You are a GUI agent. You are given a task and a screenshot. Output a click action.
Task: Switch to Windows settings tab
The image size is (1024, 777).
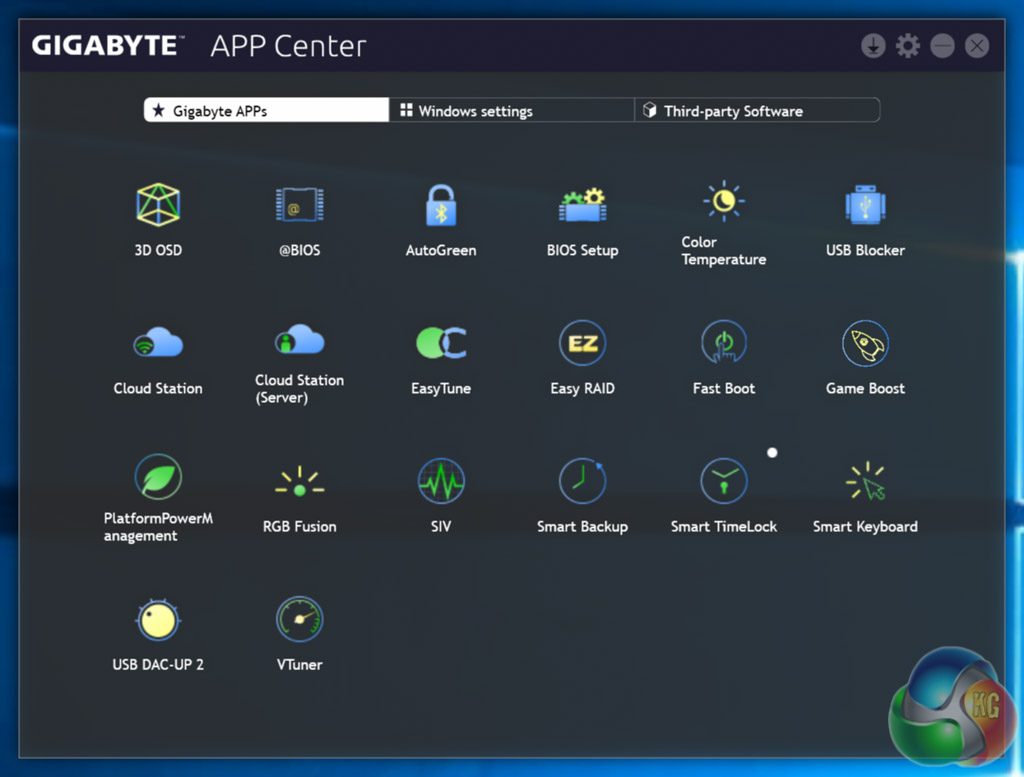(x=511, y=111)
